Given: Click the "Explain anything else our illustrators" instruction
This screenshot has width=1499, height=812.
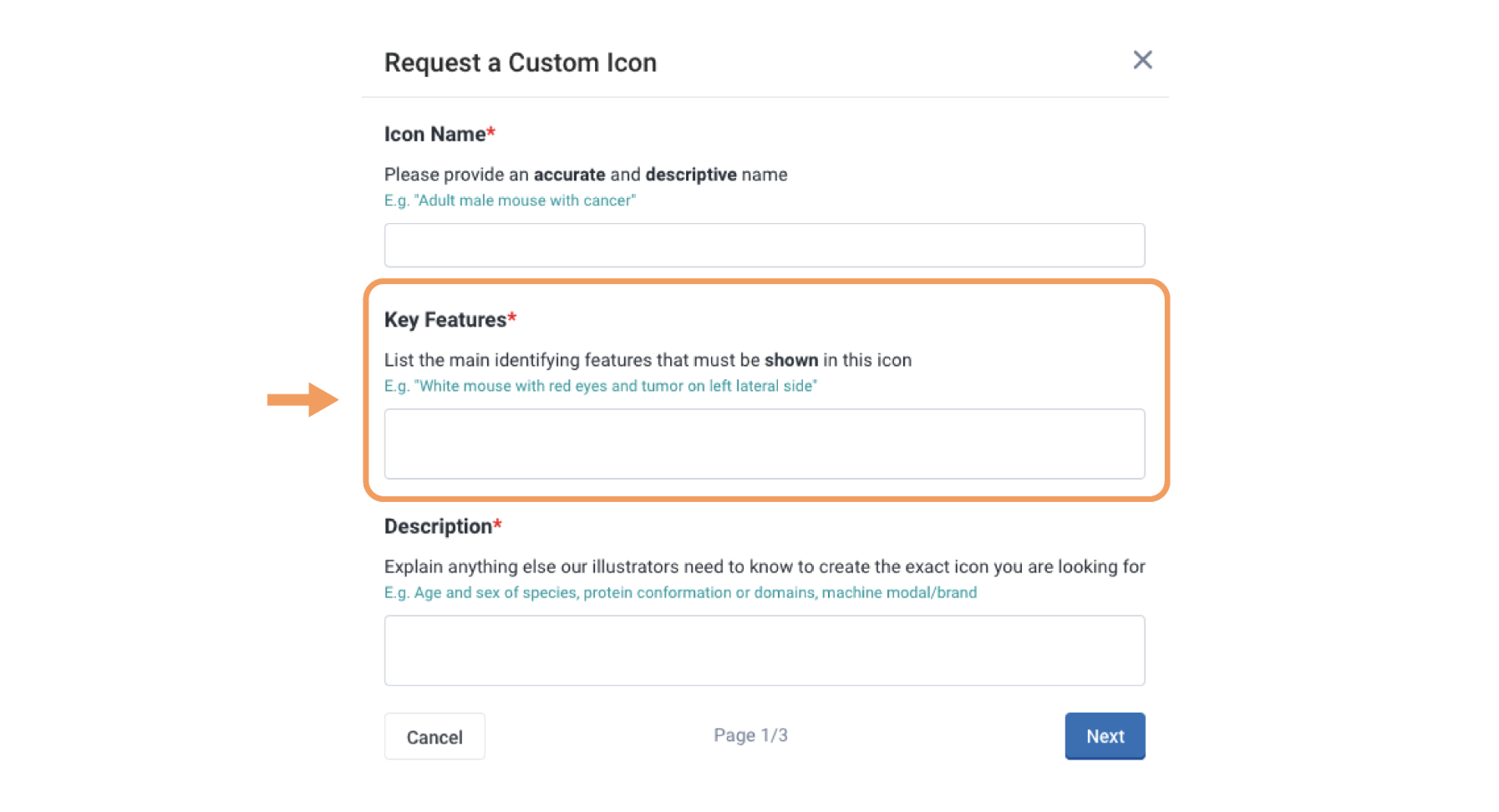Looking at the screenshot, I should click(764, 566).
